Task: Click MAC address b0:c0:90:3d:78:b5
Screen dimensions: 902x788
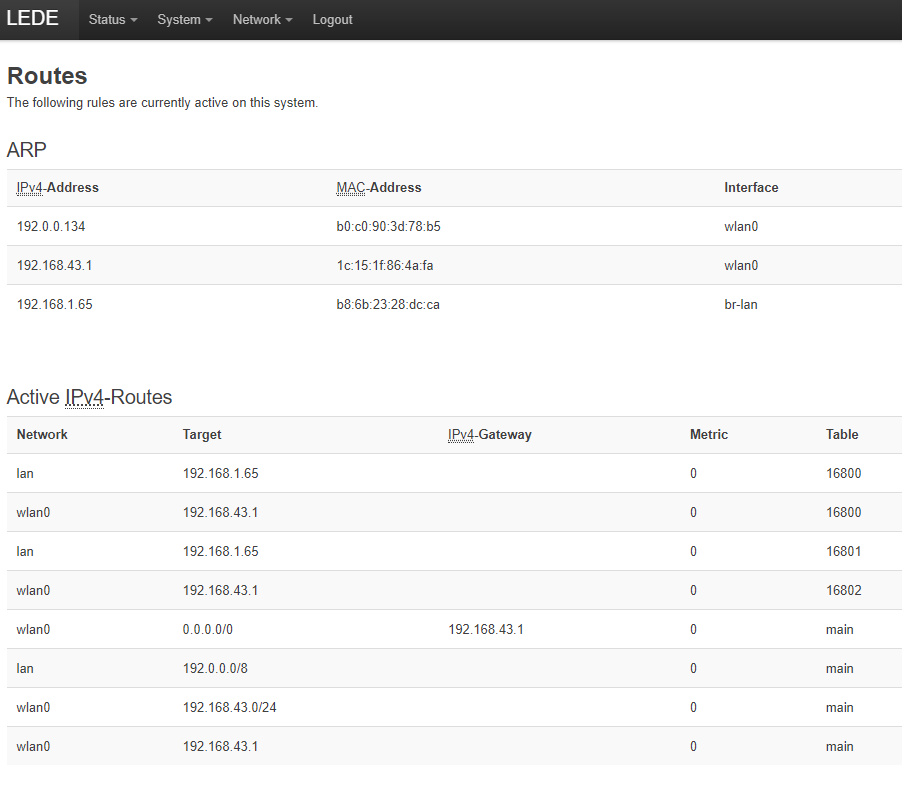Action: pos(388,227)
